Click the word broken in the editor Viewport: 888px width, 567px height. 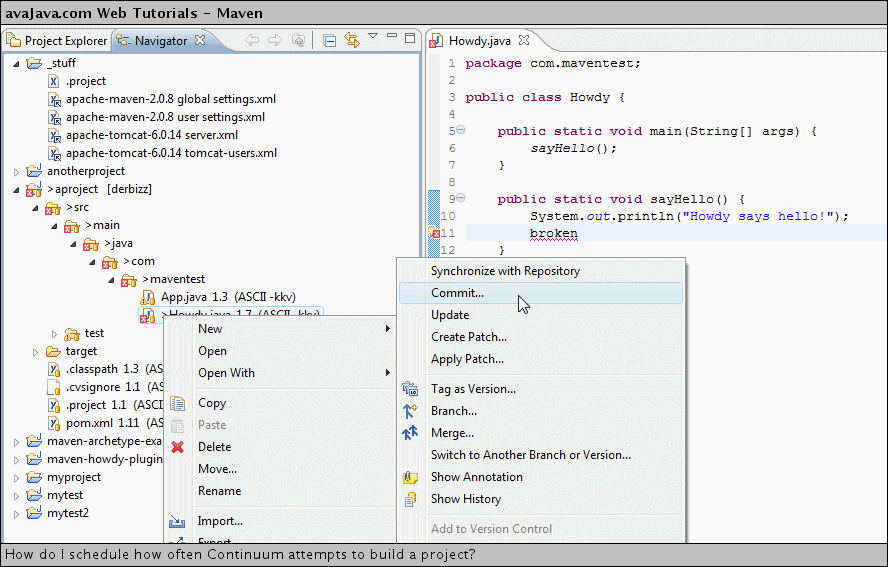click(554, 233)
